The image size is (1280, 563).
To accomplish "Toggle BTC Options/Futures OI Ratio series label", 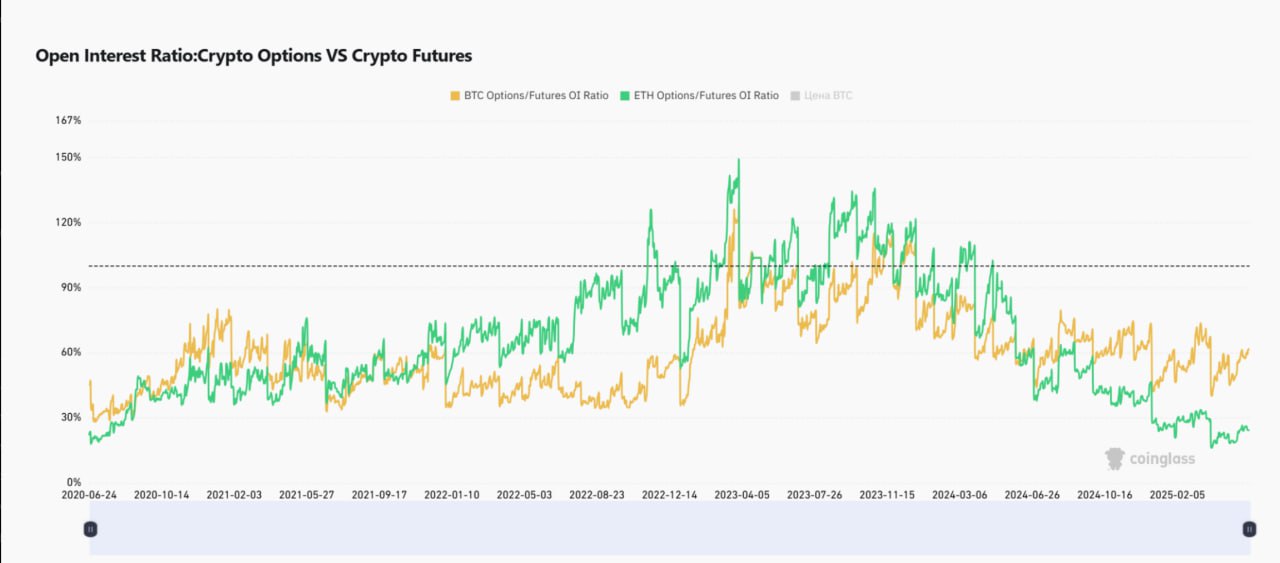I will (536, 96).
